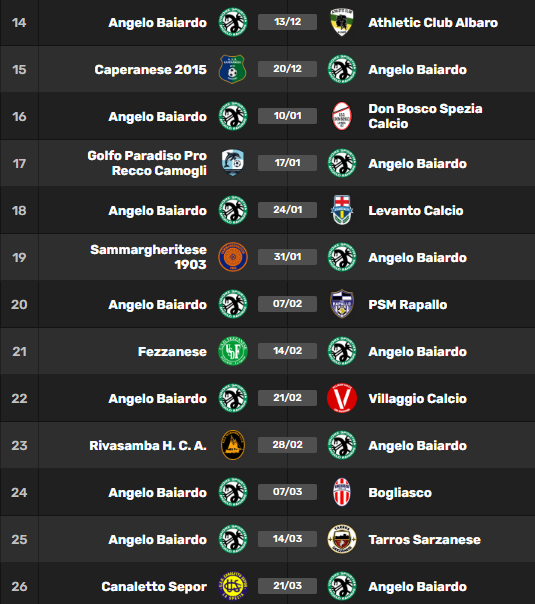Click the Fezzanese team name link
535x604 pixels.
point(172,352)
